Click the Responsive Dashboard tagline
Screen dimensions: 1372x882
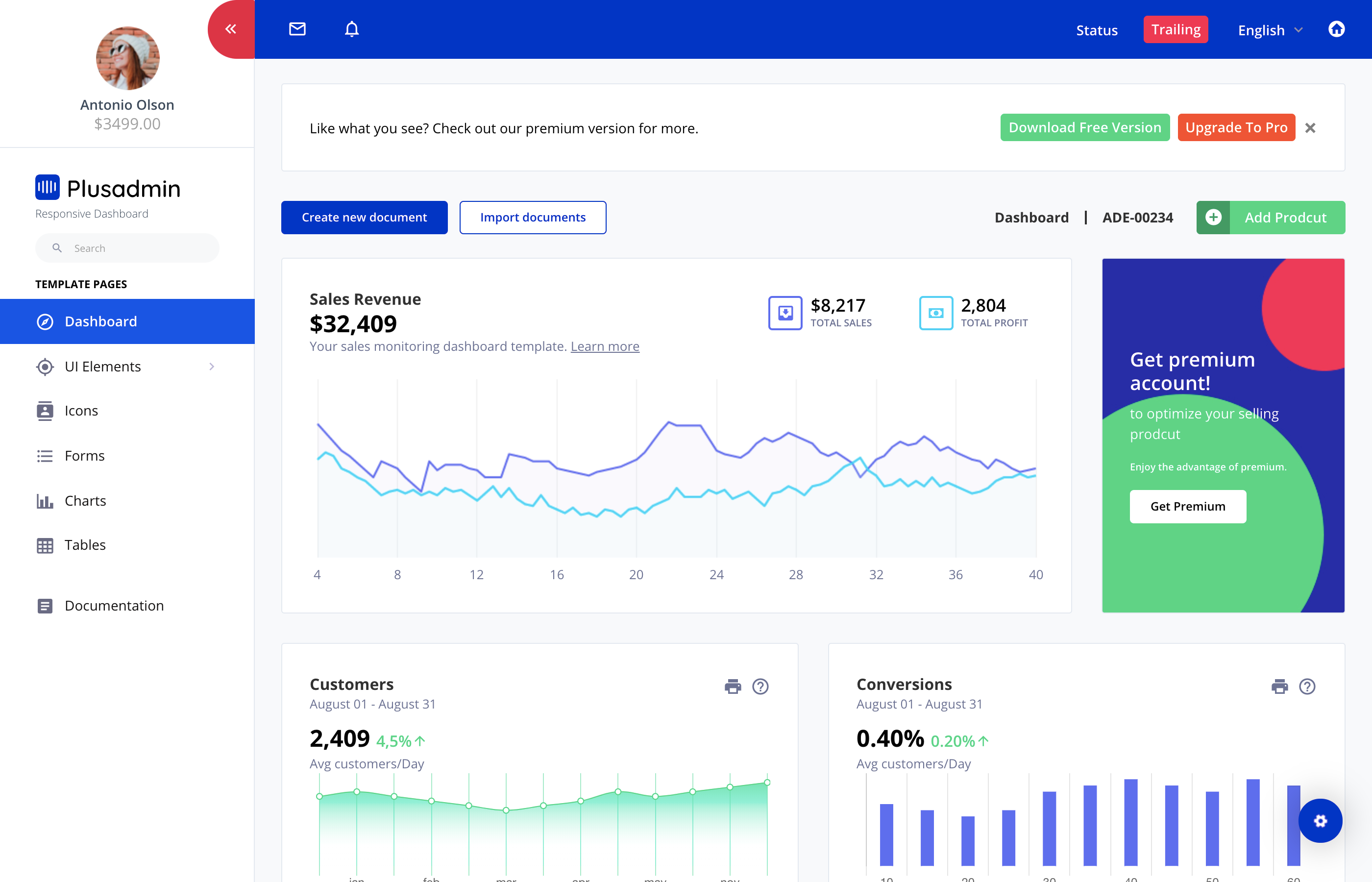point(92,214)
